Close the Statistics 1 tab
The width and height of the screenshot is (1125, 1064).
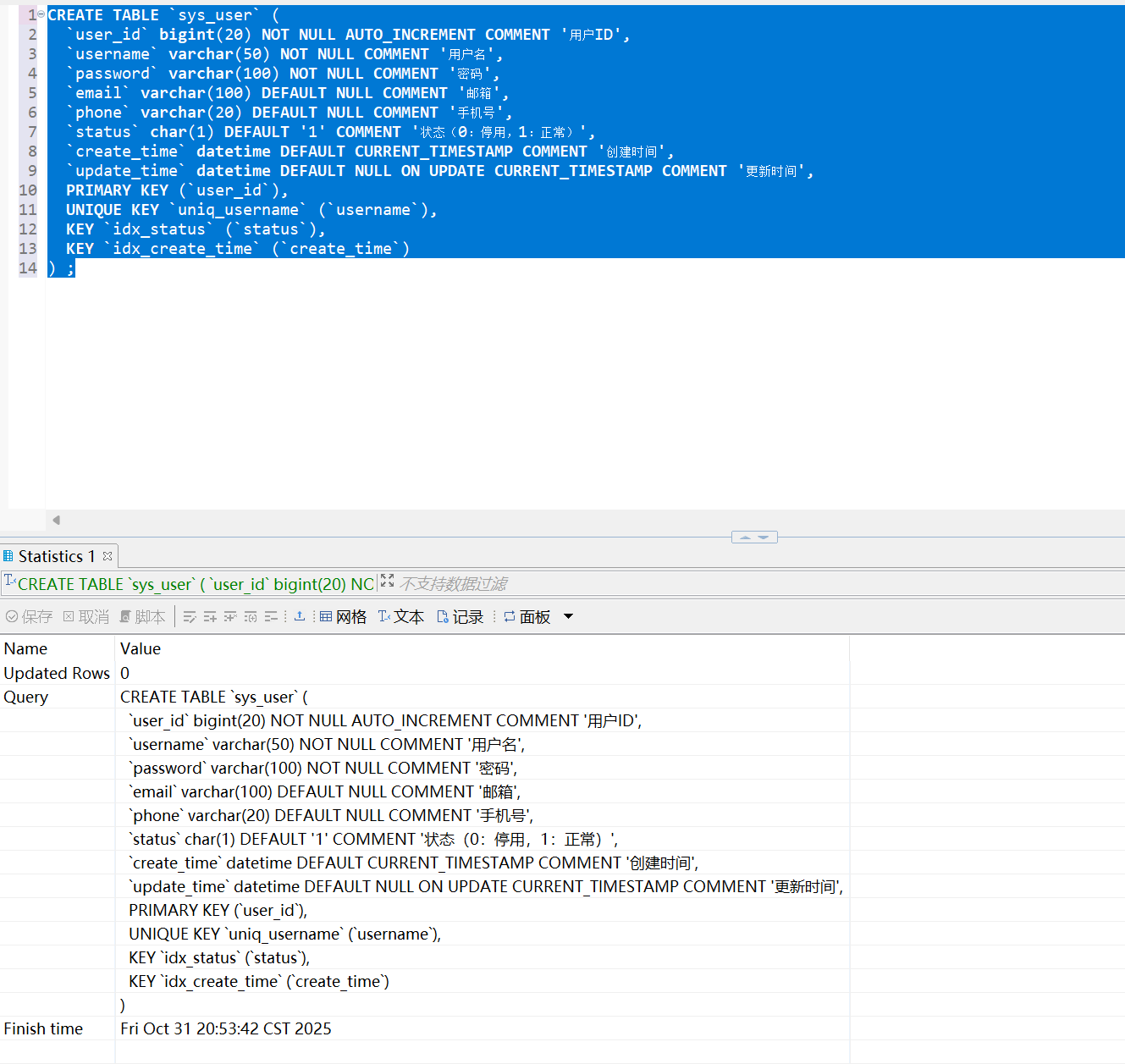pyautogui.click(x=108, y=556)
